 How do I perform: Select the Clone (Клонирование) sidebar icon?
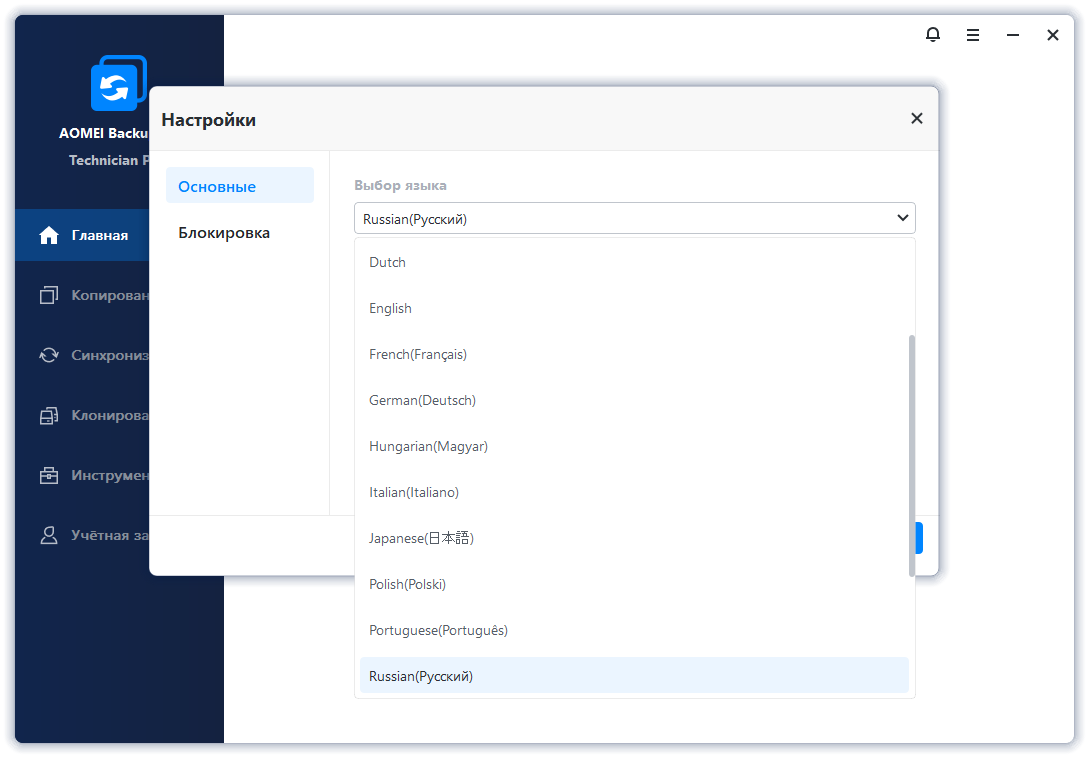pos(49,416)
